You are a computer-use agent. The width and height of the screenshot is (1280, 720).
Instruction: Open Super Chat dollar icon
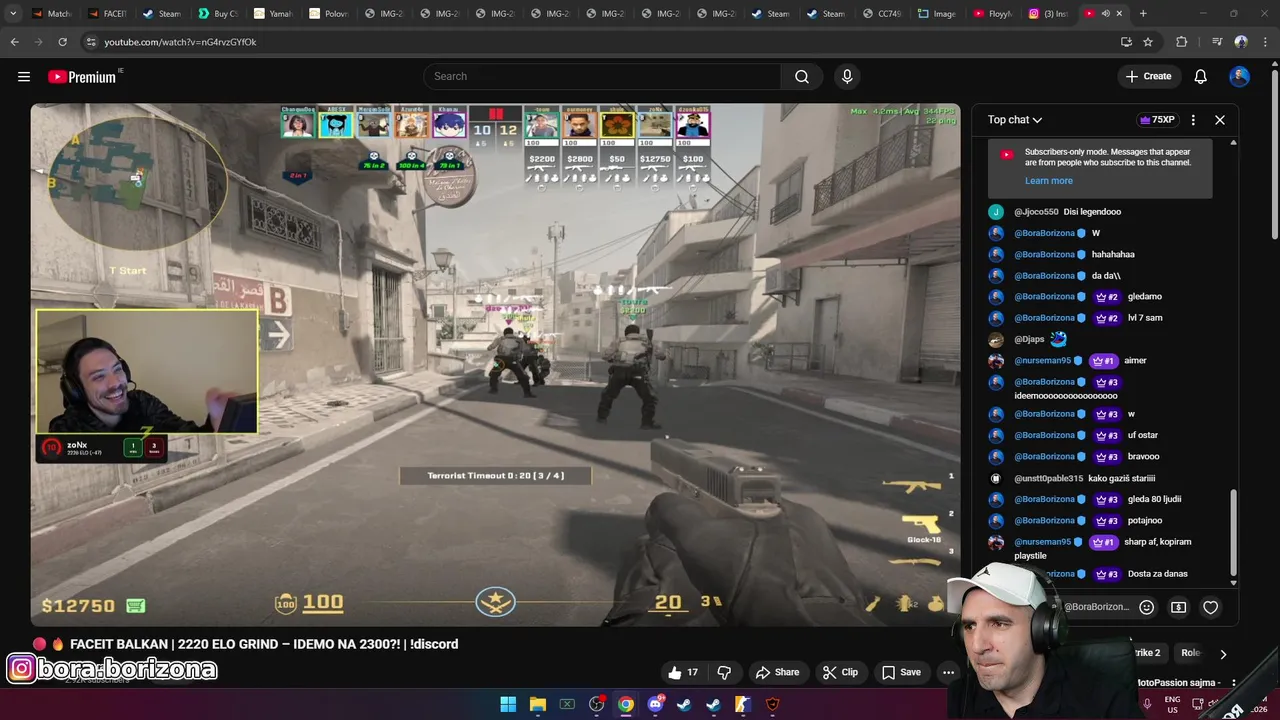[x=1179, y=607]
